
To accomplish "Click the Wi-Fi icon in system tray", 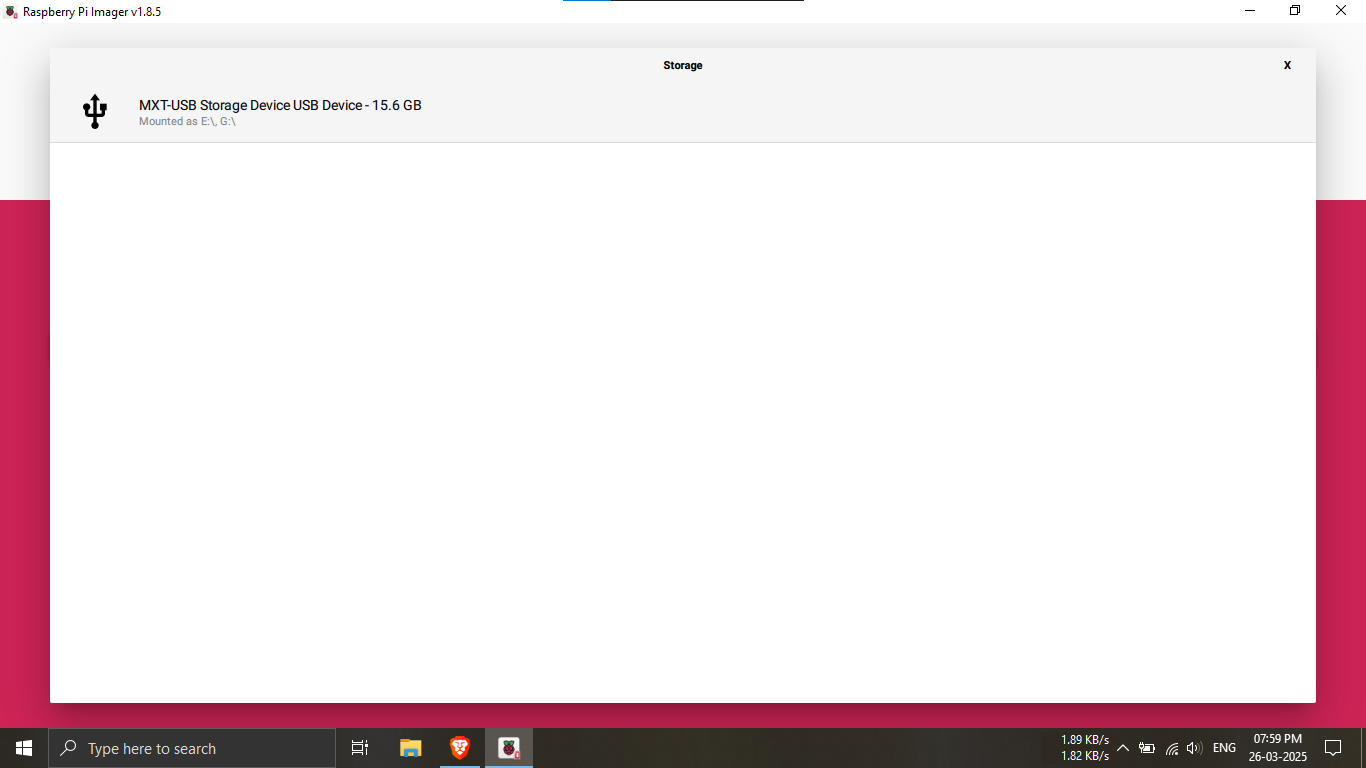I will coord(1171,747).
